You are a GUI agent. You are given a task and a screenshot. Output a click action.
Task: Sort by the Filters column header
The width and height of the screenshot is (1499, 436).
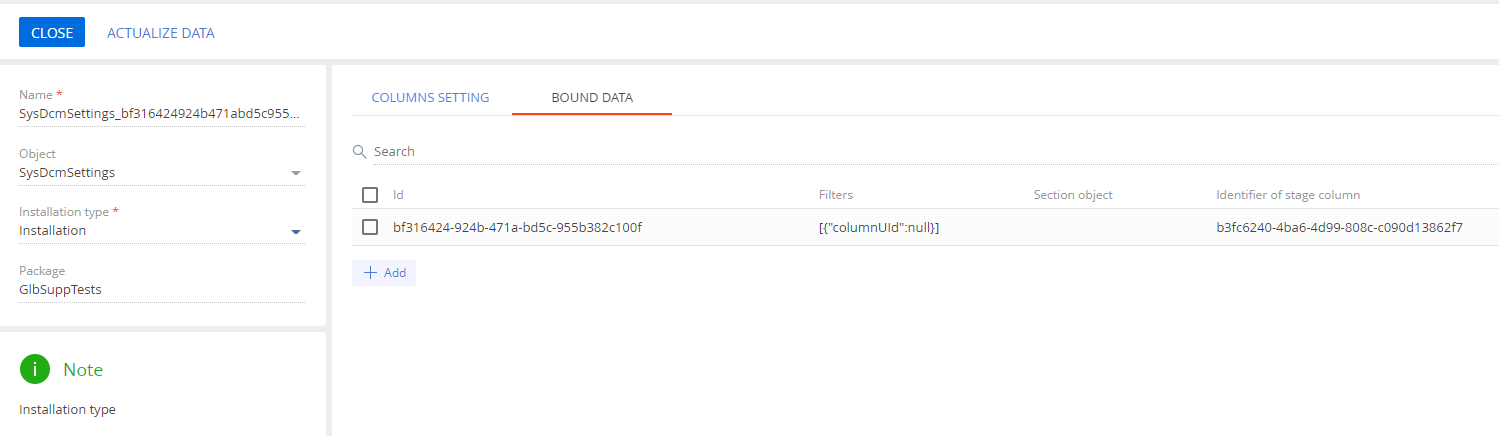click(835, 195)
